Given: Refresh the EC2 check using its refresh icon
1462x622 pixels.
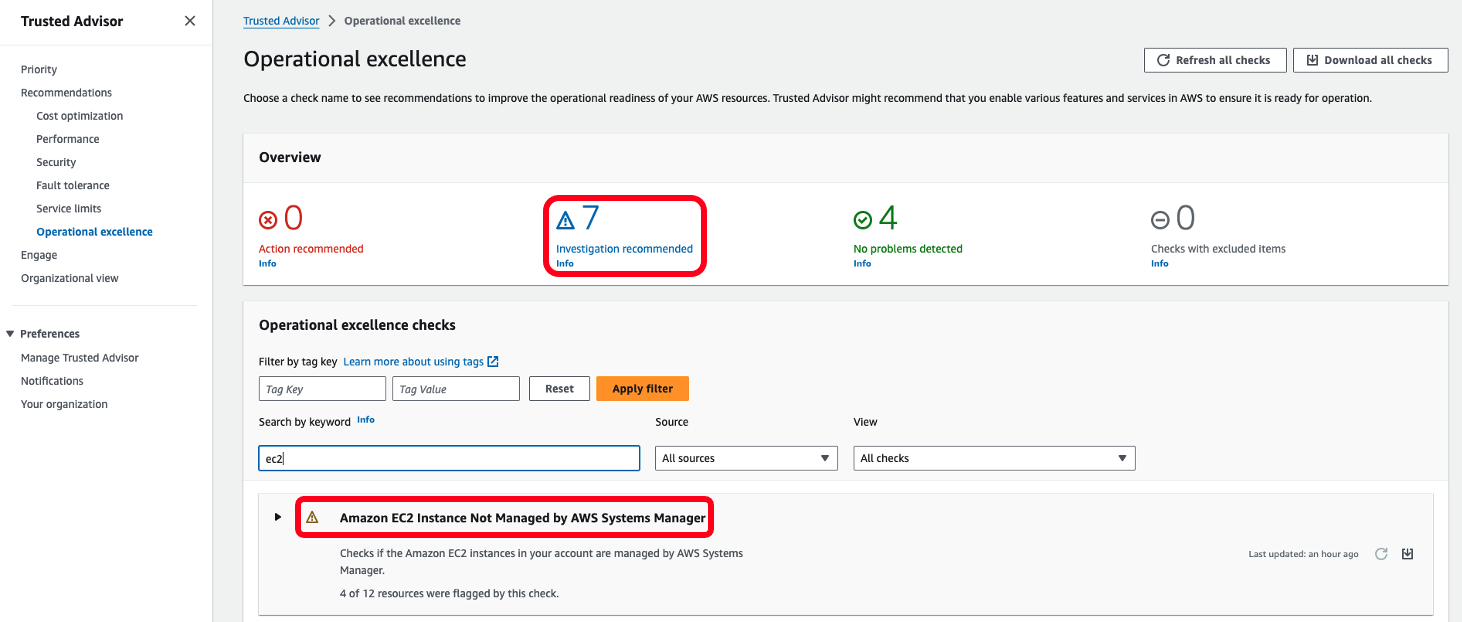Looking at the screenshot, I should (1381, 554).
